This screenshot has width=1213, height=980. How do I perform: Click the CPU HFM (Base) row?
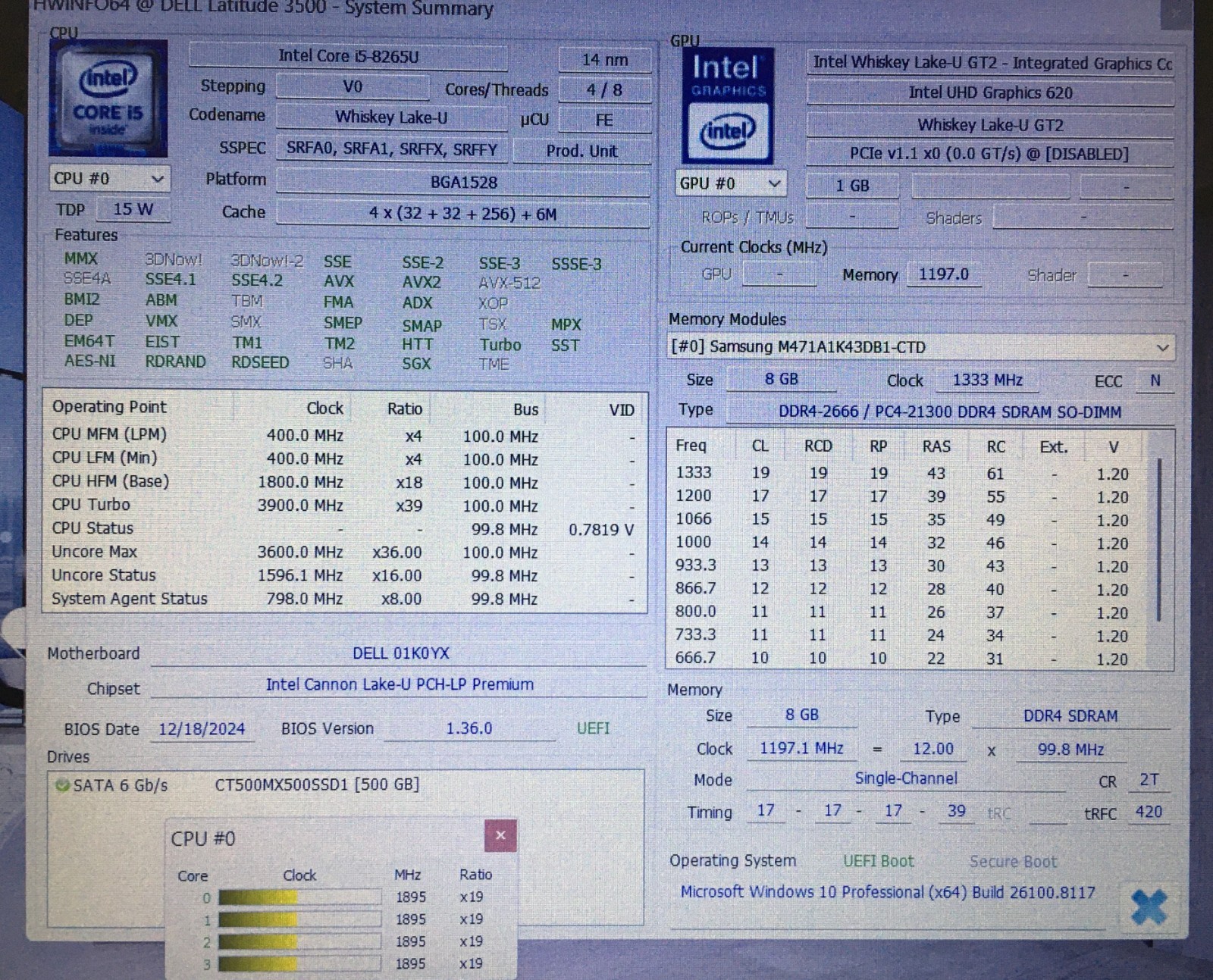(345, 482)
